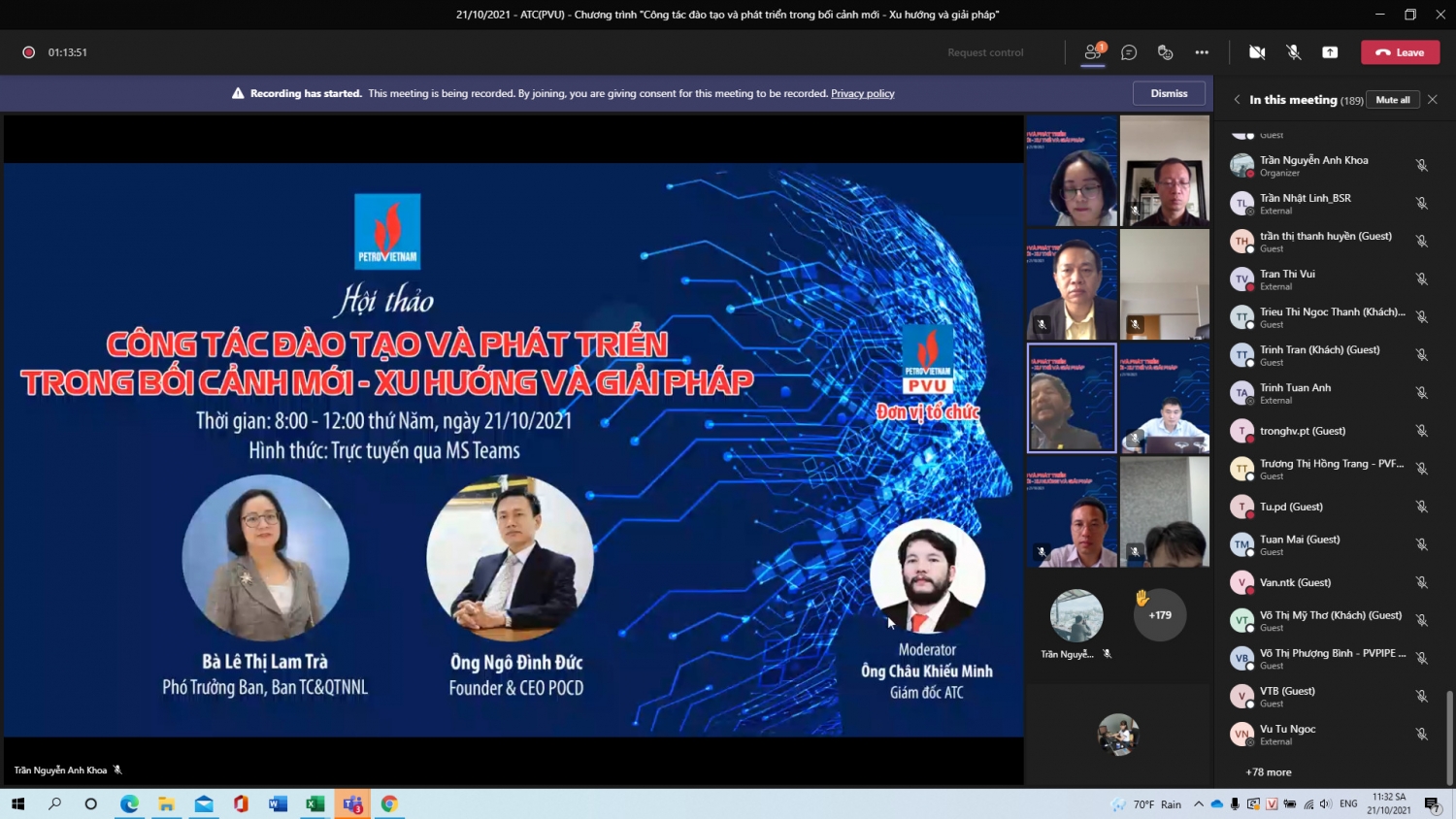Mute all participants

pos(1393,100)
